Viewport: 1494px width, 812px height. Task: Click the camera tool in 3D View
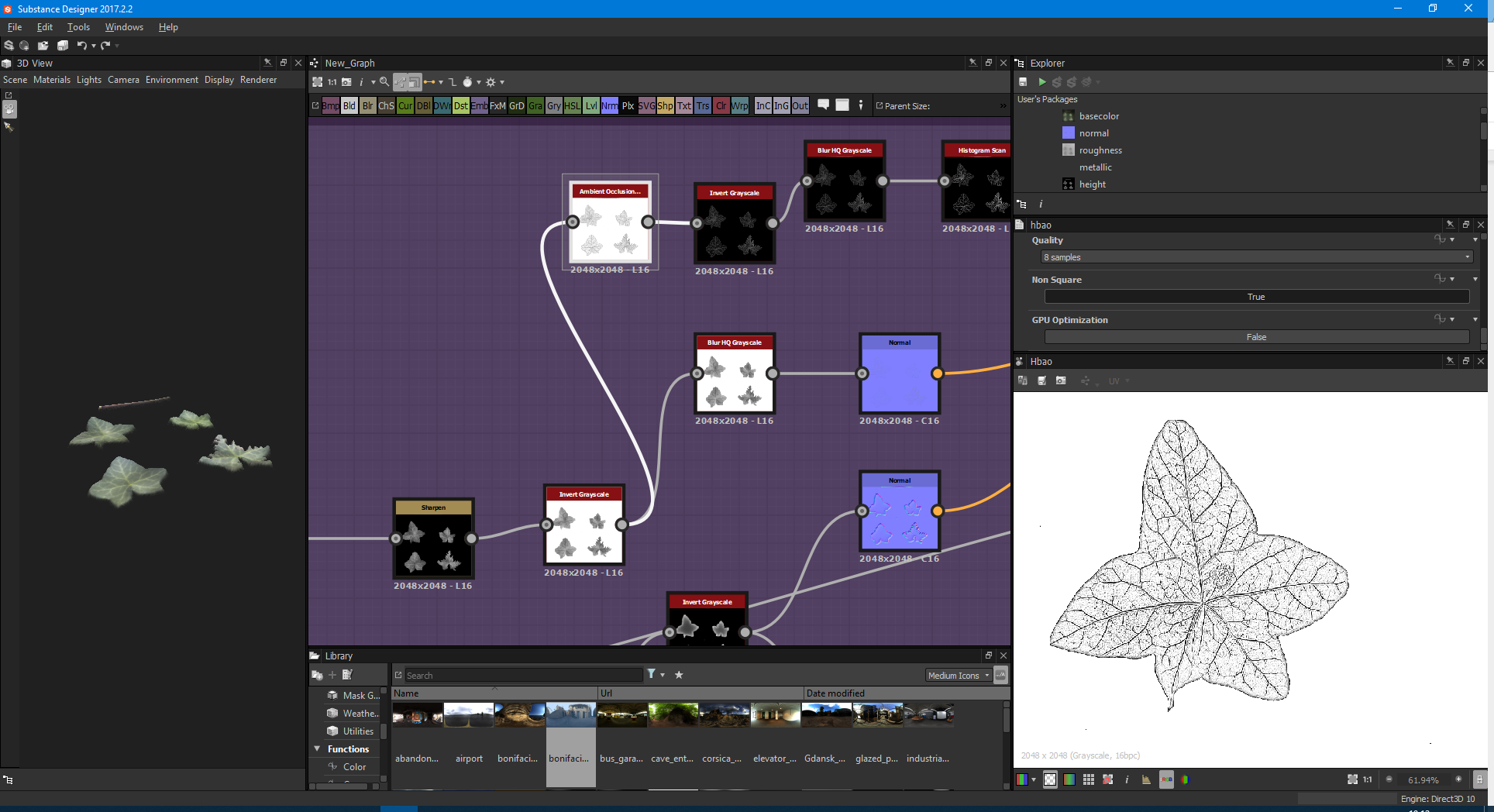point(9,110)
